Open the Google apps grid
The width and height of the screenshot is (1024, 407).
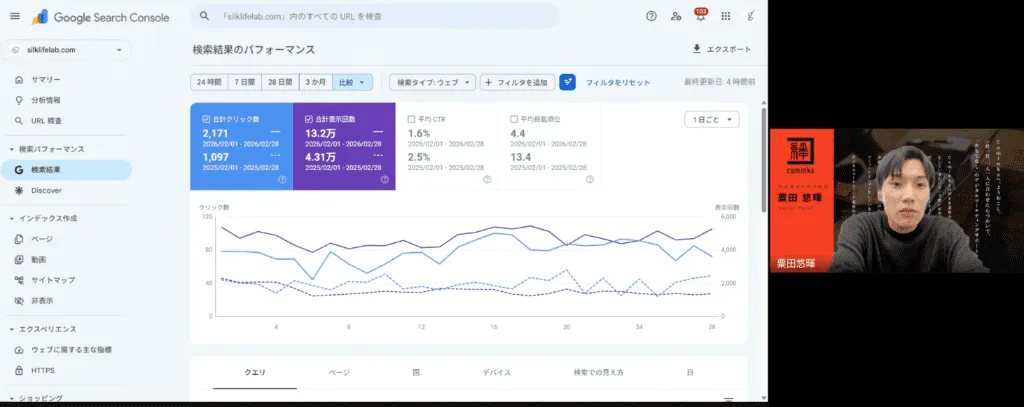[726, 16]
